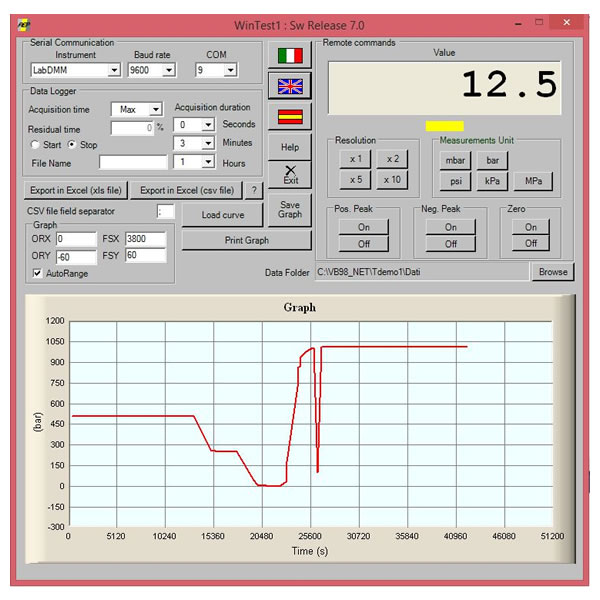Select psi measurement unit
Screen dimensions: 600x600
(455, 181)
